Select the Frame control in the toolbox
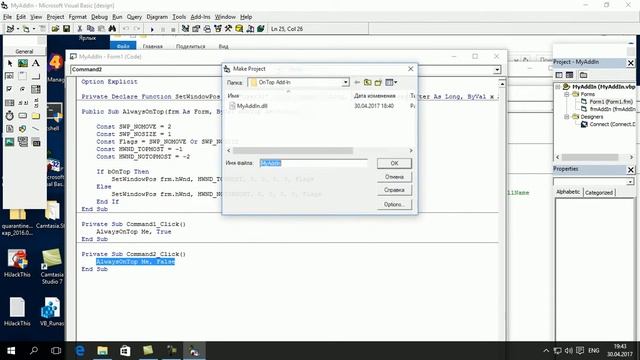This screenshot has height=360, width=640. (23, 76)
